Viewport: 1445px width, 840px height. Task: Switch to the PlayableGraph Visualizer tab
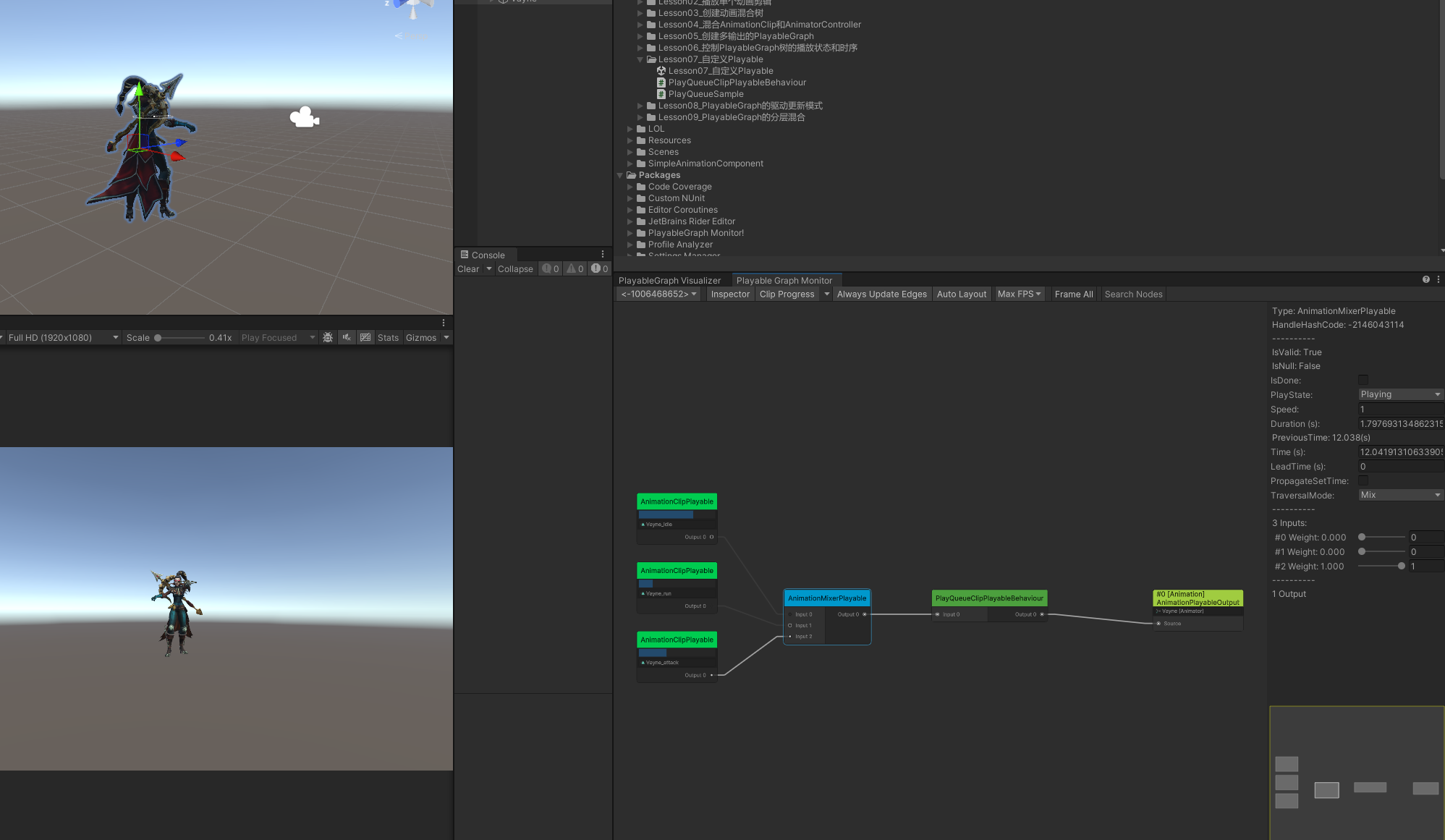[x=669, y=281]
